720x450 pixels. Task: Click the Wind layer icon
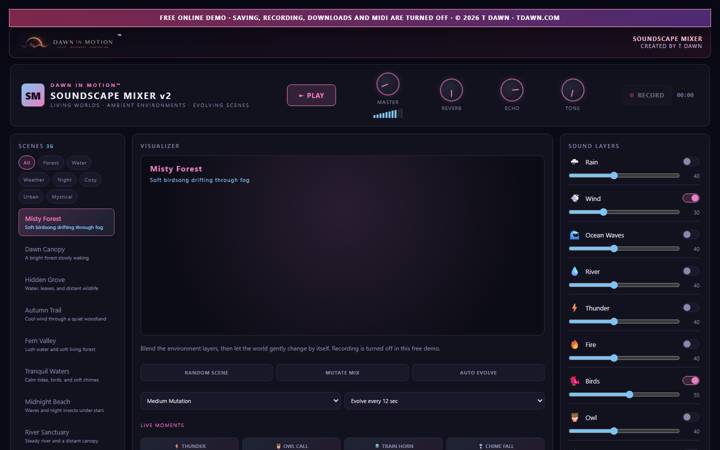click(x=574, y=198)
